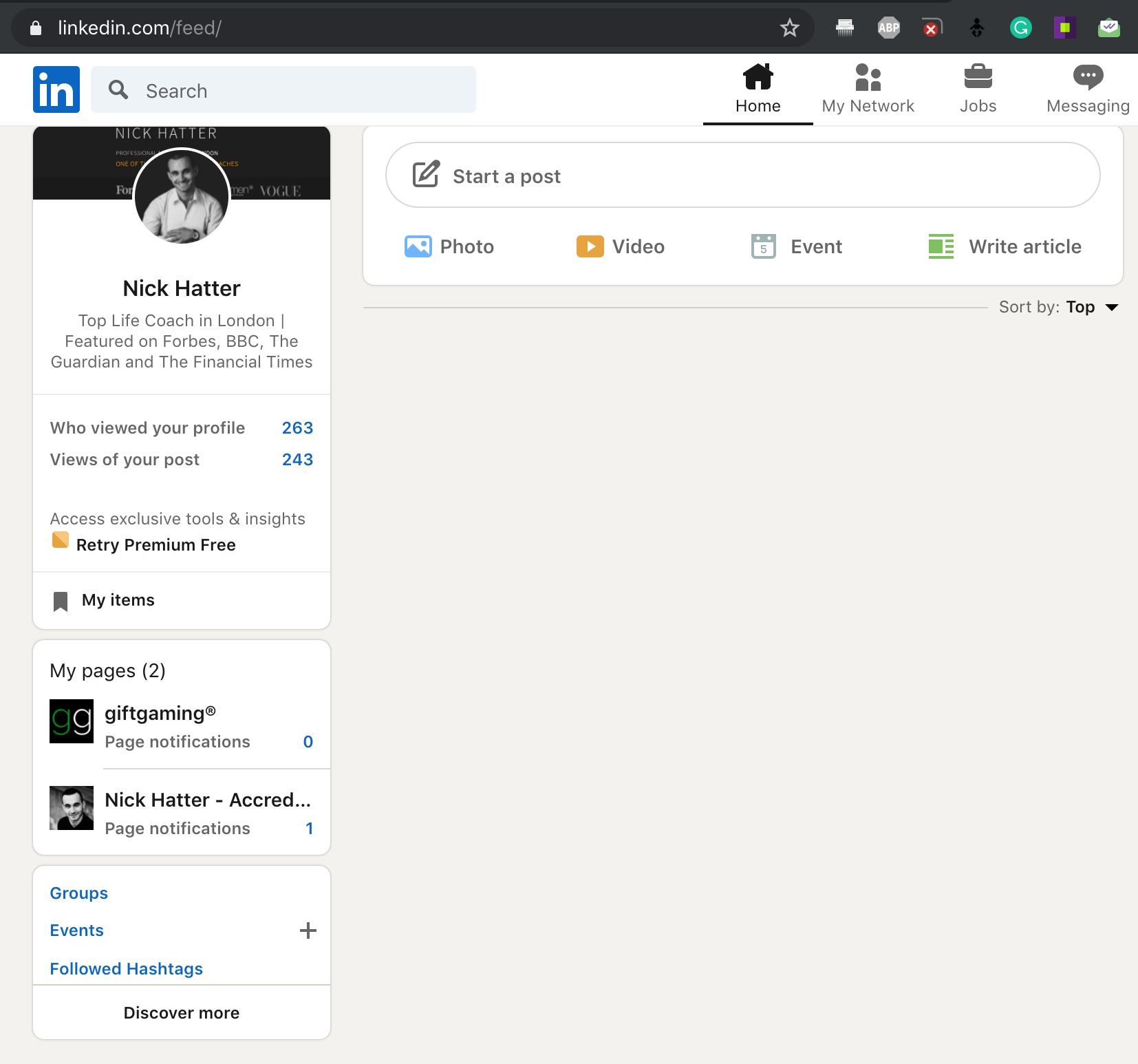Click the gold Premium badge icon

click(61, 540)
